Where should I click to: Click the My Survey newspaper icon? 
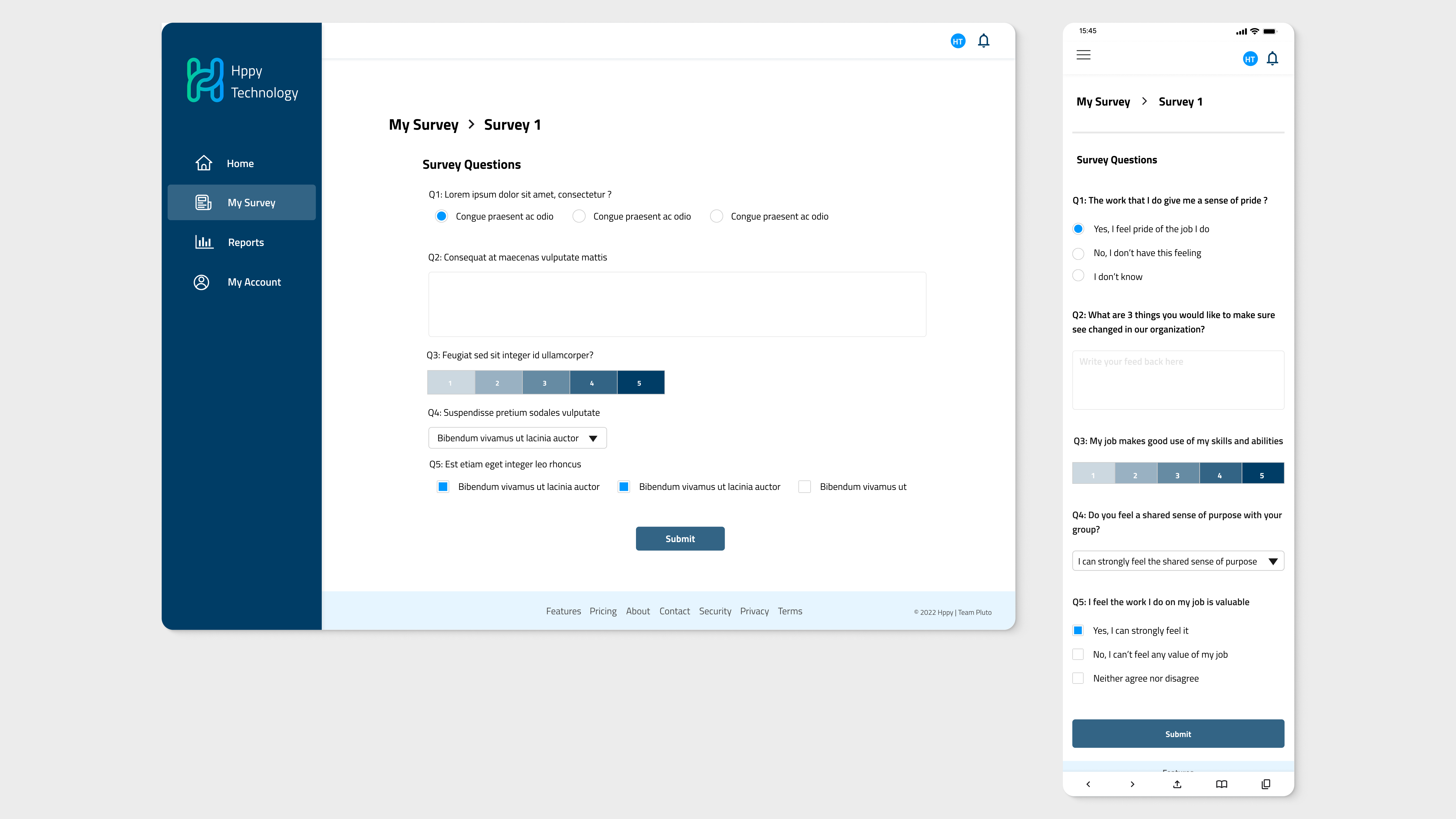203,202
